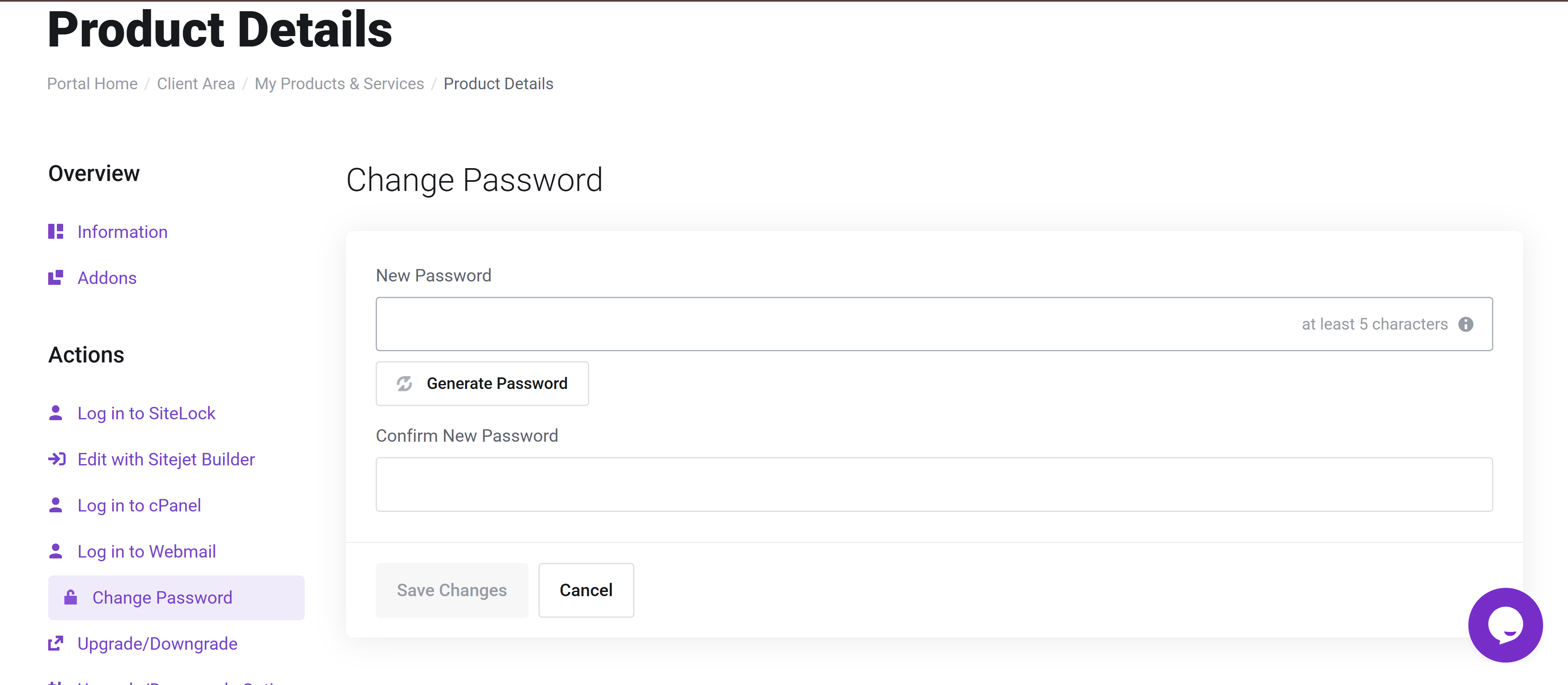Click the password requirements info icon
This screenshot has height=685, width=1568.
(1466, 325)
